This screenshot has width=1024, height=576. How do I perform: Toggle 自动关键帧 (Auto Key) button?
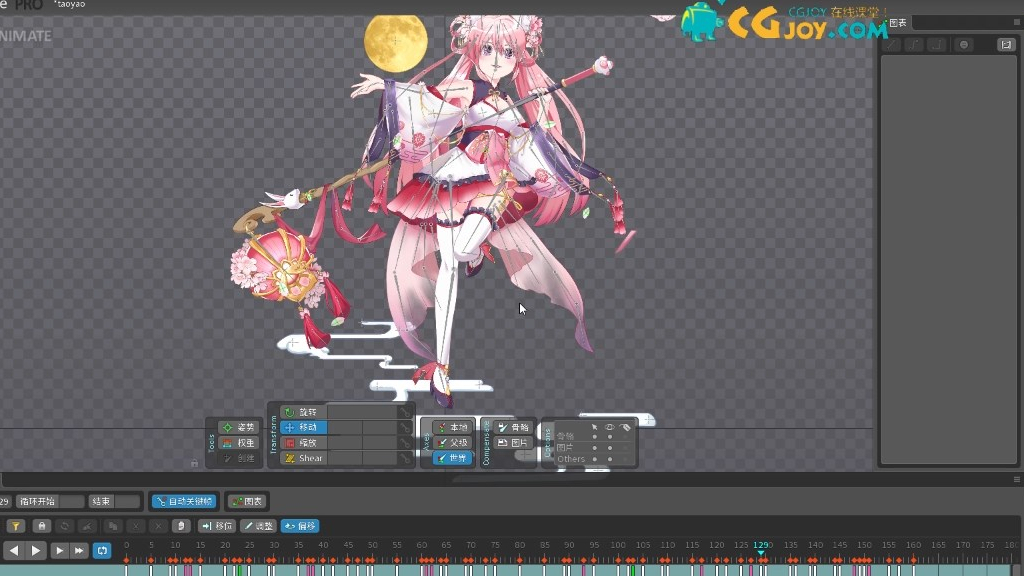click(184, 502)
